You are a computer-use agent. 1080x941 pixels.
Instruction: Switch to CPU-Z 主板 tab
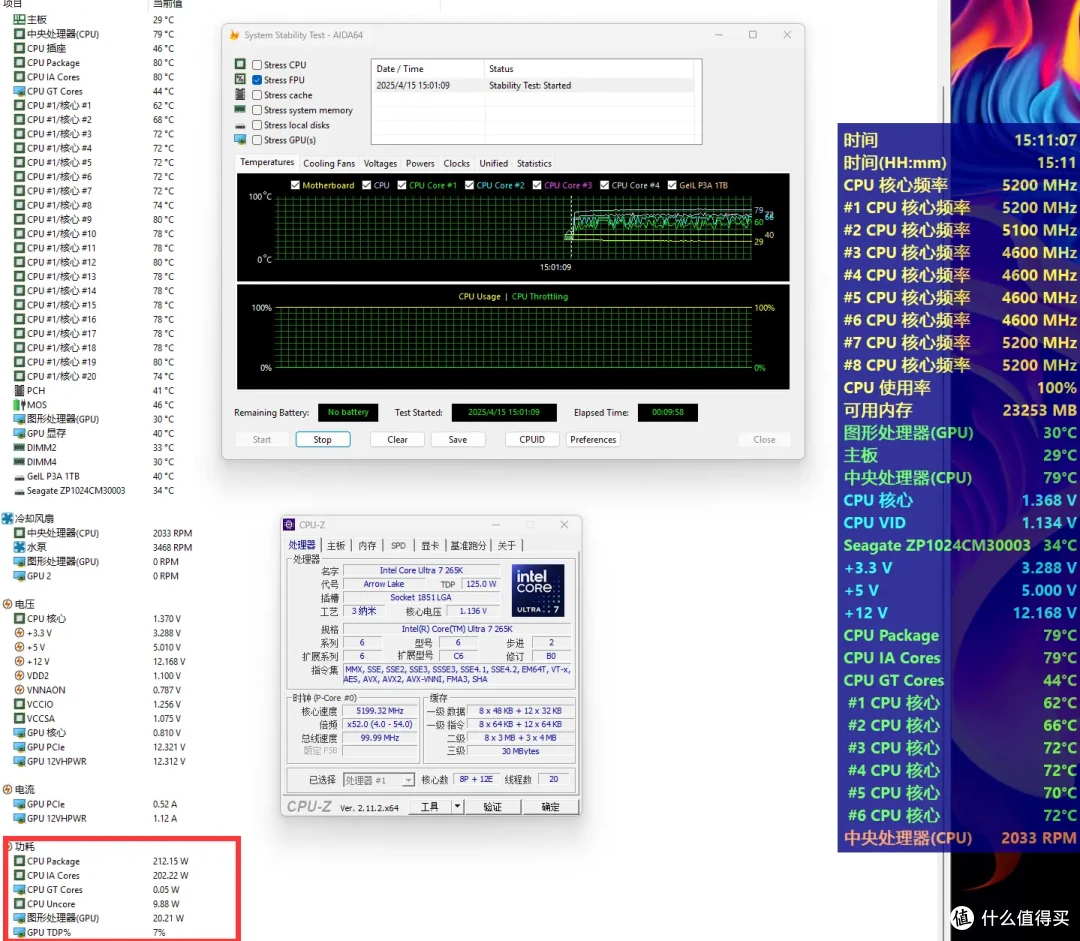tap(336, 546)
